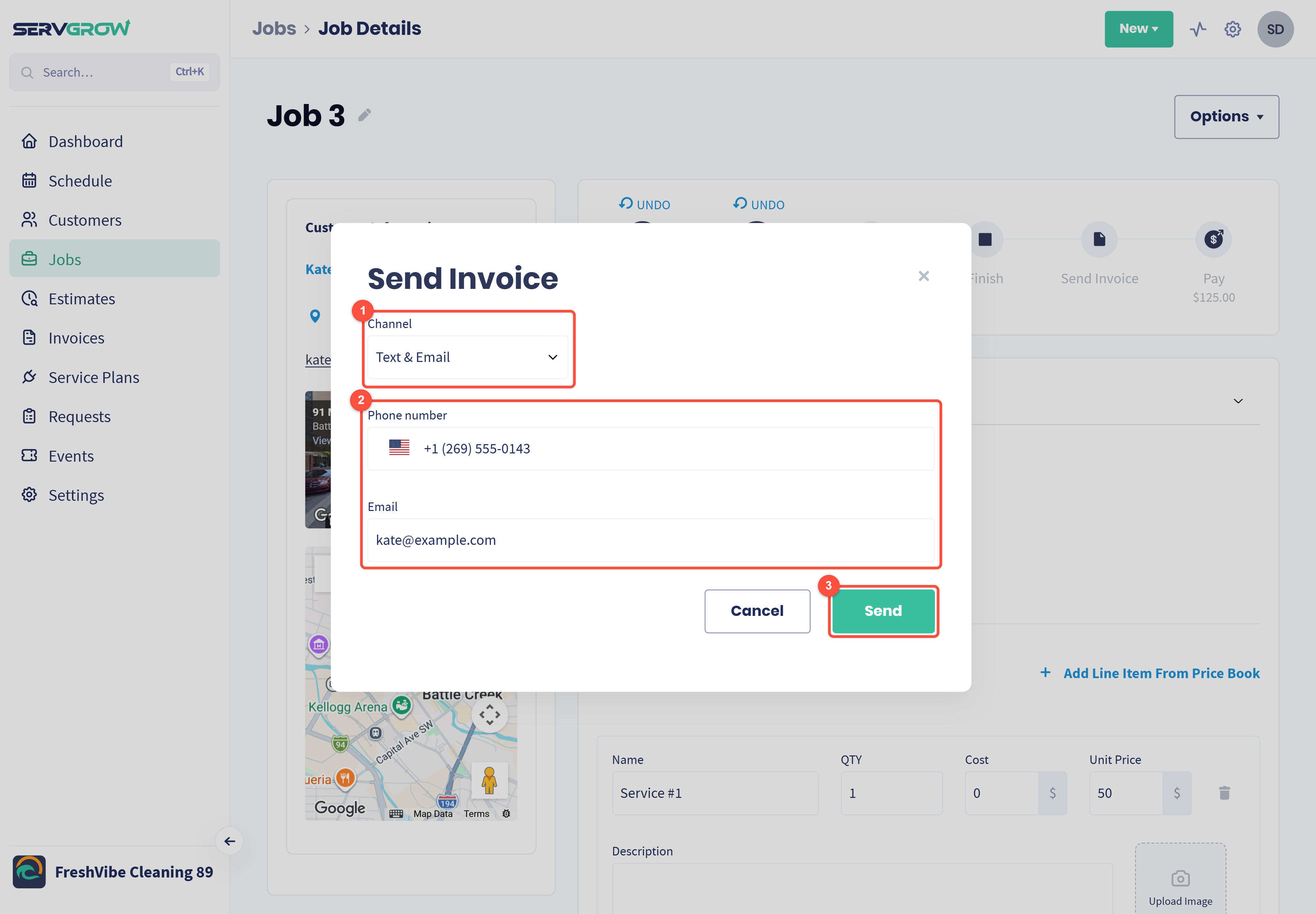Go to Estimates in the sidebar
Screen dimensions: 1316x914
click(x=81, y=299)
